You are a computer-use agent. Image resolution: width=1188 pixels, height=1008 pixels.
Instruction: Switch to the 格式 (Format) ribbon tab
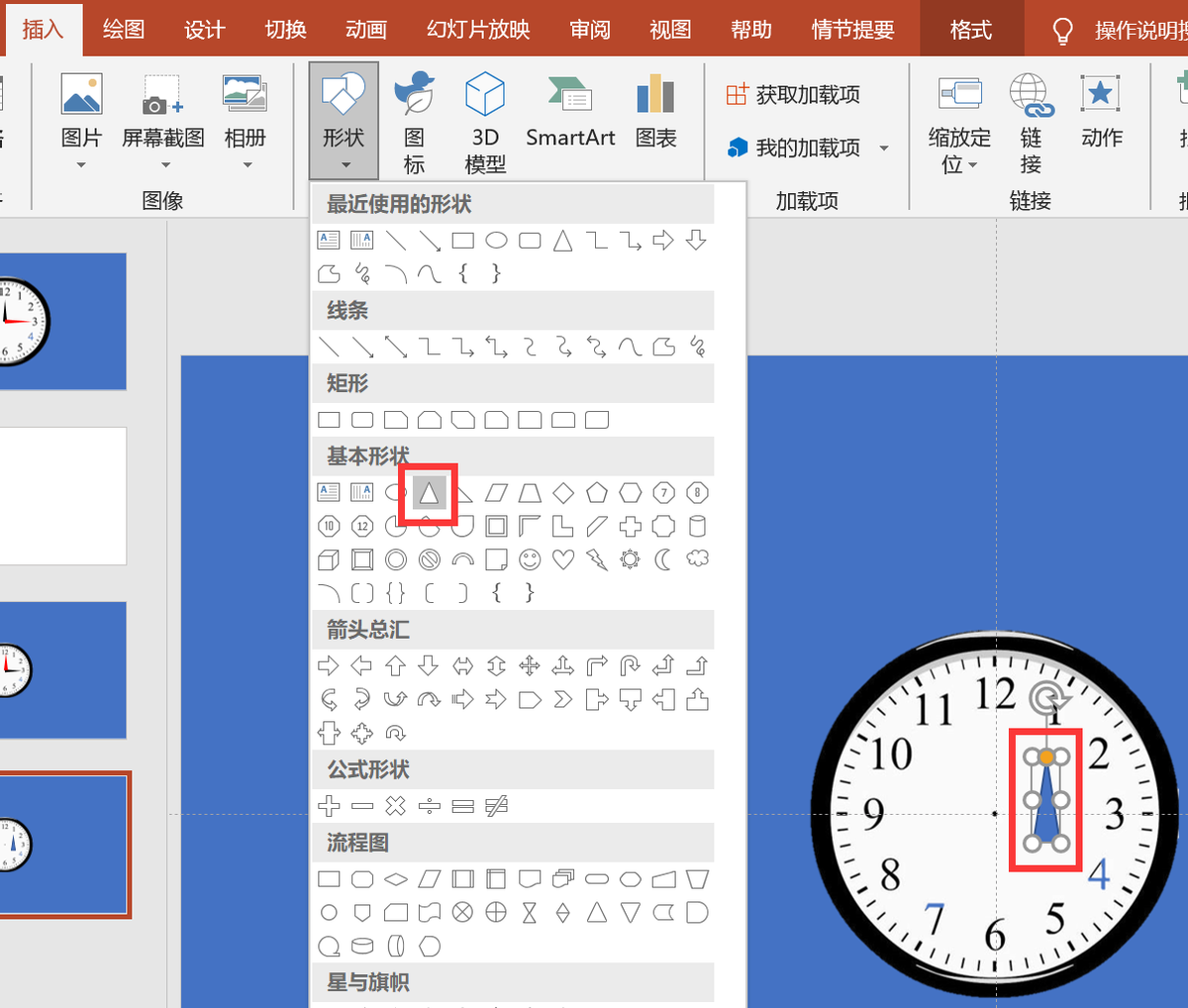coord(970,28)
